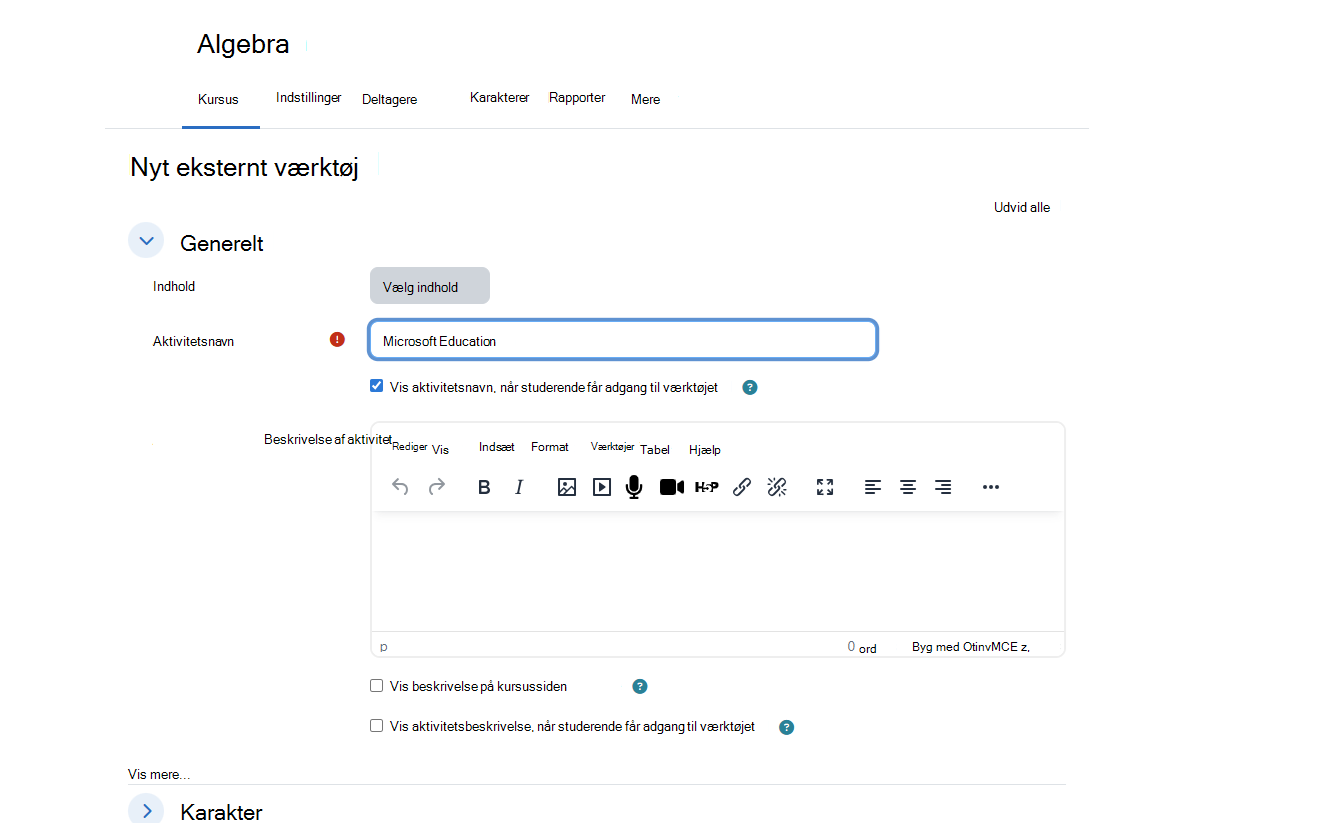Center align text in the editor
Image resolution: width=1324 pixels, height=823 pixels.
click(x=908, y=487)
